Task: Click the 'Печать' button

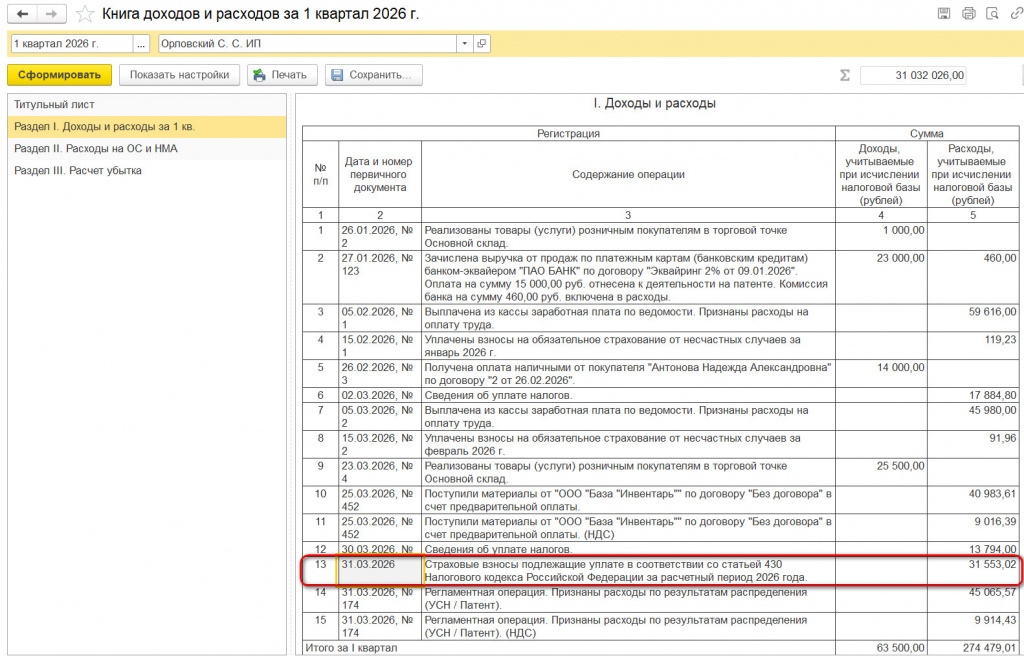Action: pyautogui.click(x=281, y=74)
